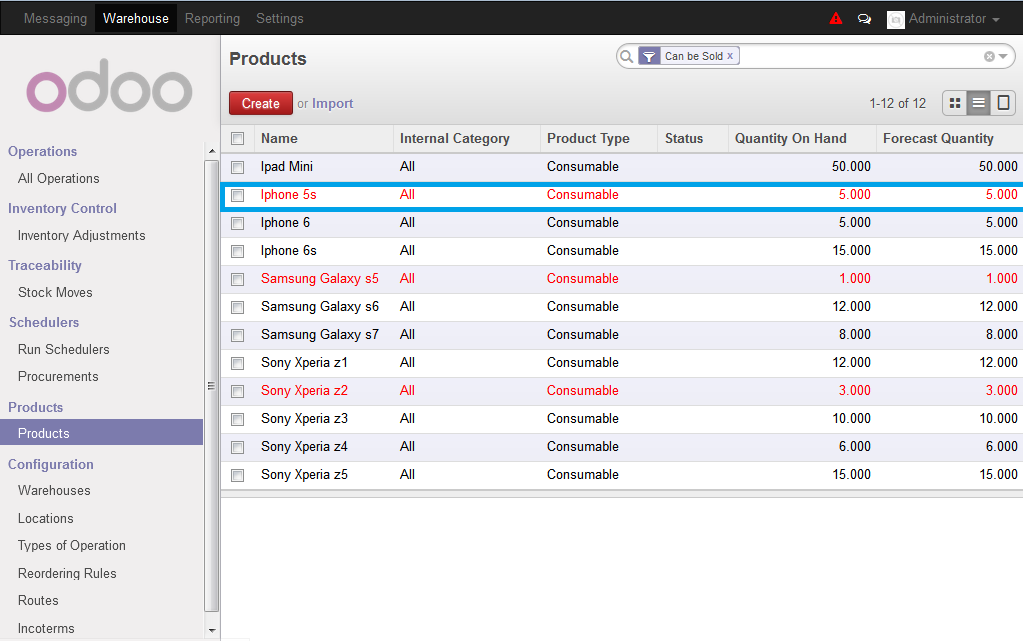Viewport: 1023px width, 641px height.
Task: Clear the search field with the x icon
Action: point(989,57)
